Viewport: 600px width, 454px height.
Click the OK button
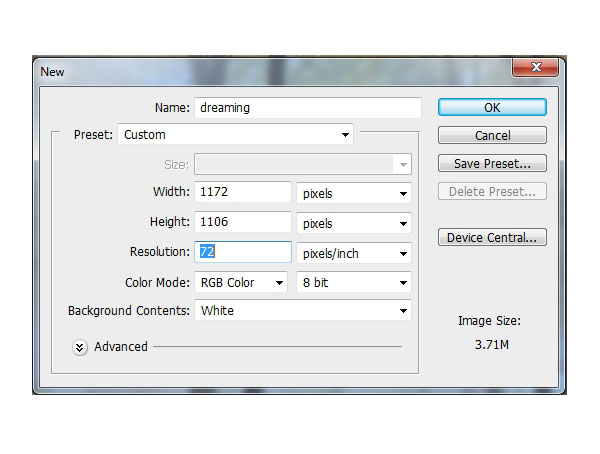click(492, 107)
